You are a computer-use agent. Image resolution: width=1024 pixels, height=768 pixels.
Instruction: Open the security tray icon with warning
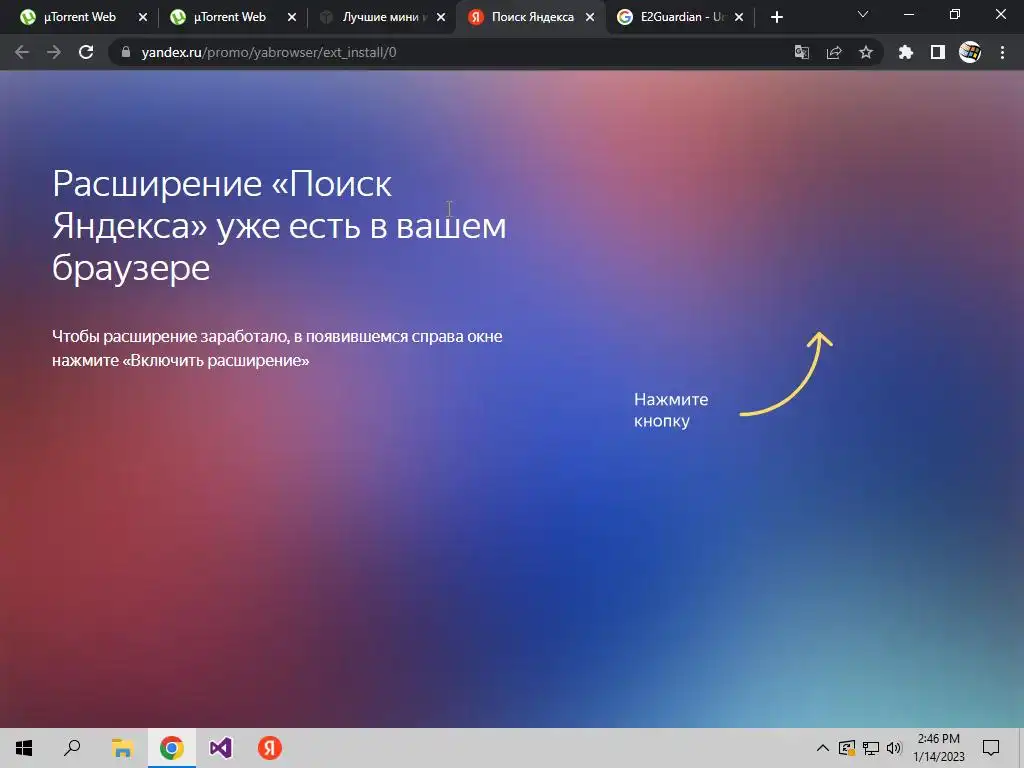click(x=846, y=748)
